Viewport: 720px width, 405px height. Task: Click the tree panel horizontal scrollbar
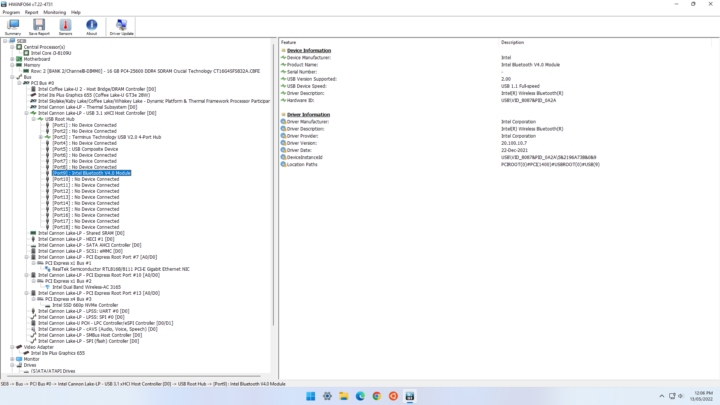click(133, 376)
